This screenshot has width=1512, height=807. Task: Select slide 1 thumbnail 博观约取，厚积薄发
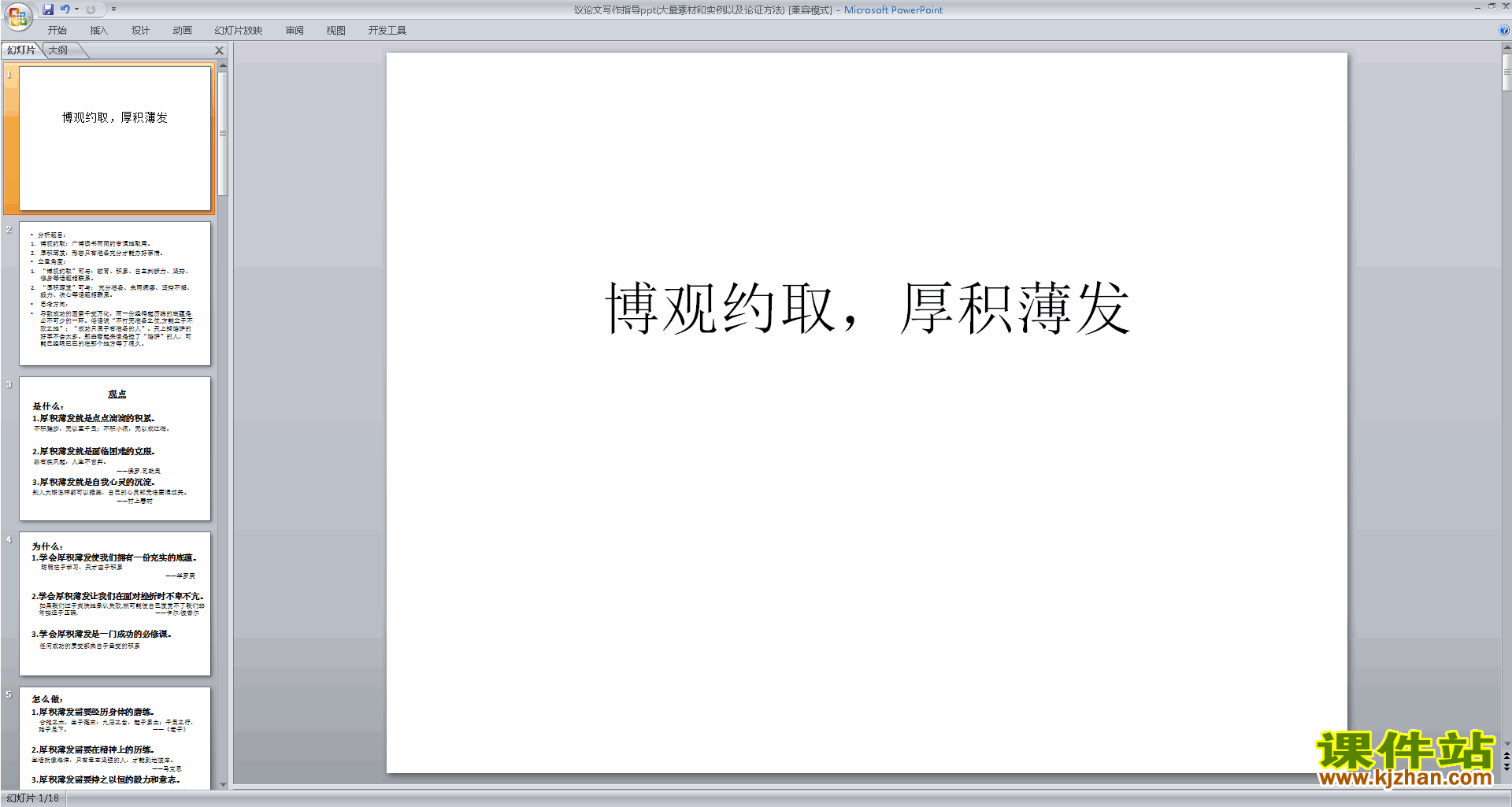115,138
